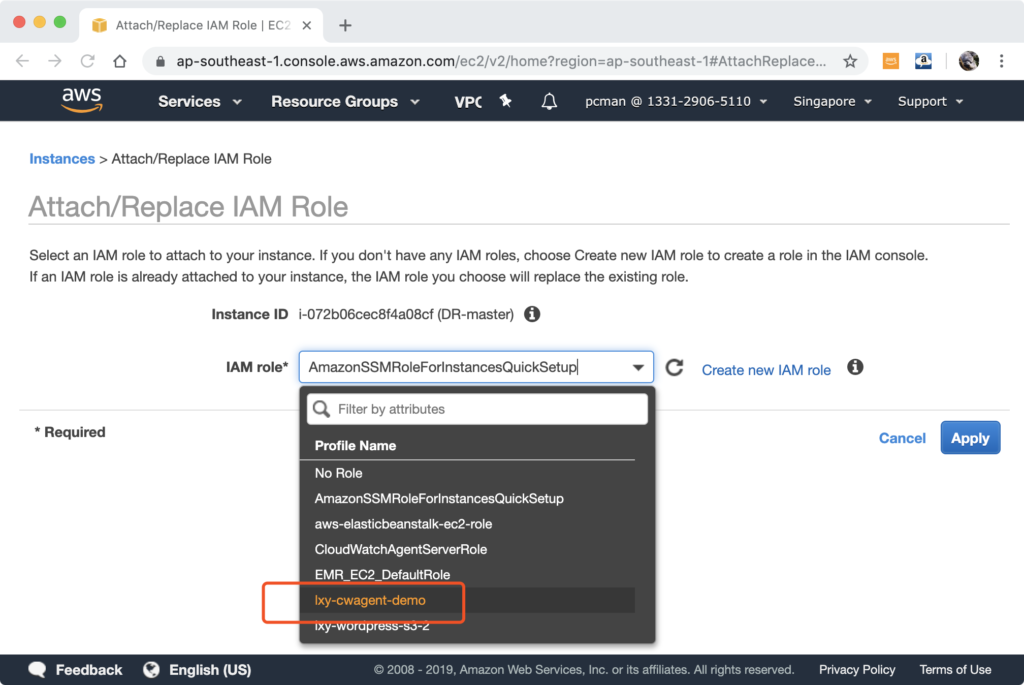Screen dimensions: 1024x685
Task: Go back to Instances breadcrumb
Action: click(62, 159)
